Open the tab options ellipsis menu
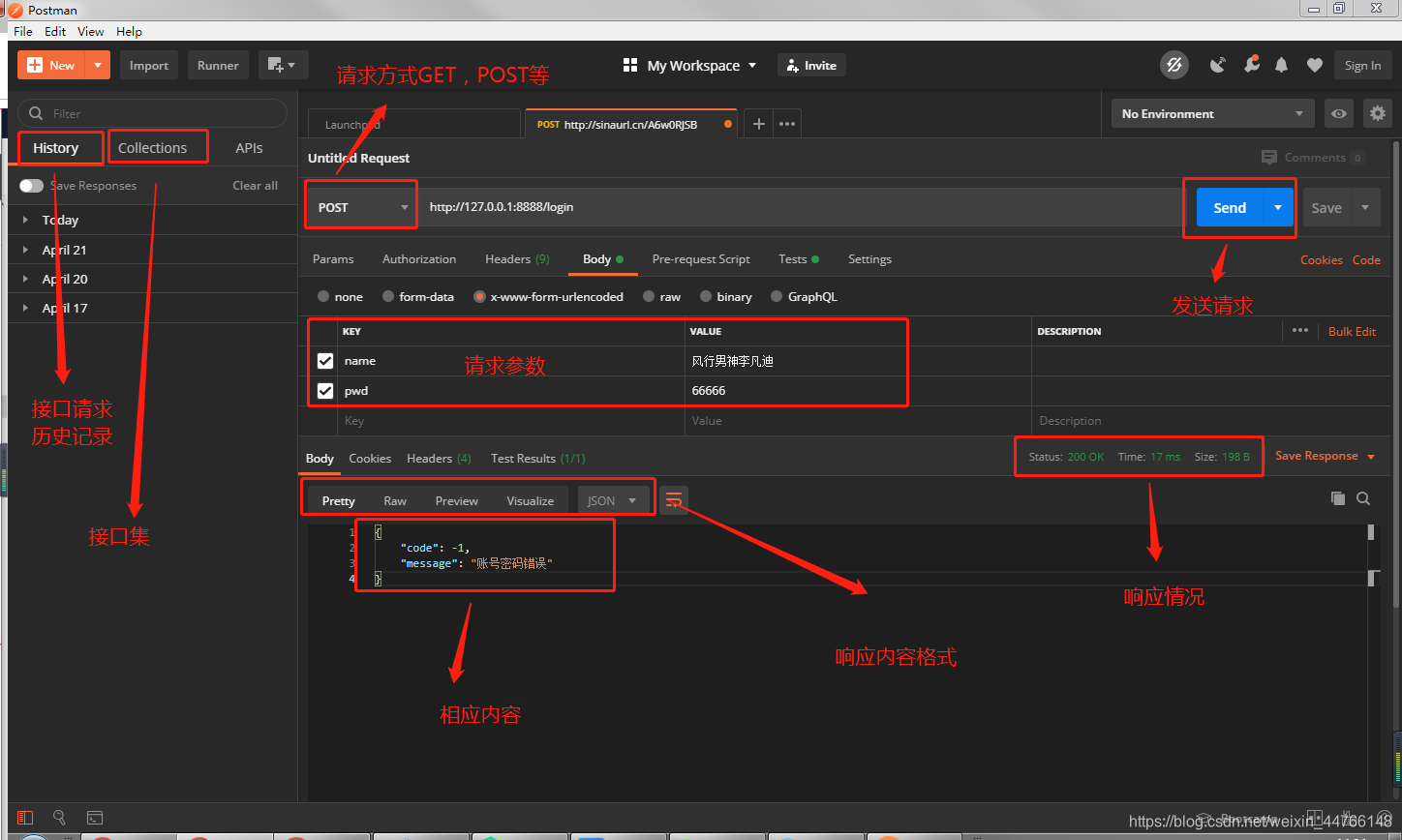 point(787,124)
